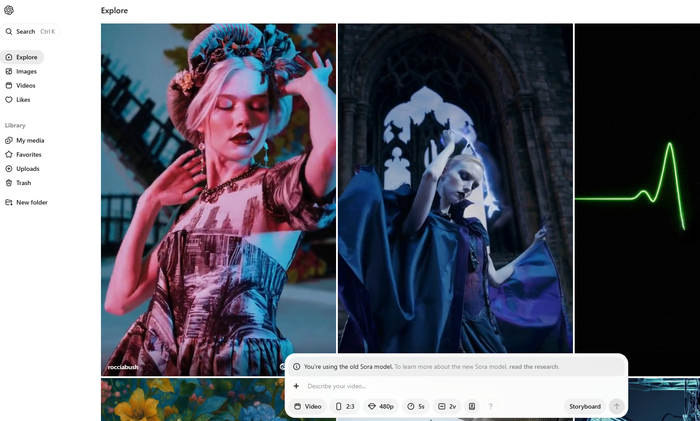Screen dimensions: 700x421
Task: Open the Uploads section
Action: click(27, 168)
